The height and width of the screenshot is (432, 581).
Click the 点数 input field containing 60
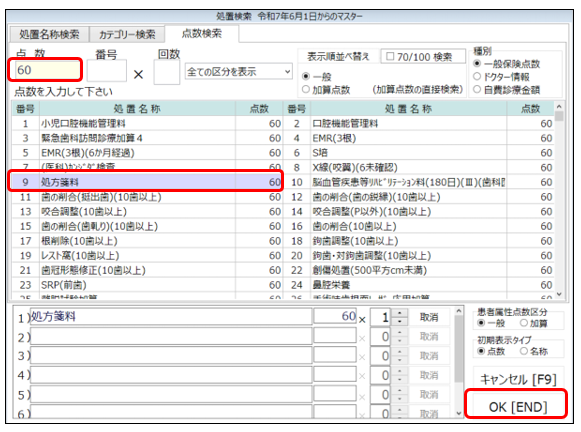pyautogui.click(x=47, y=70)
